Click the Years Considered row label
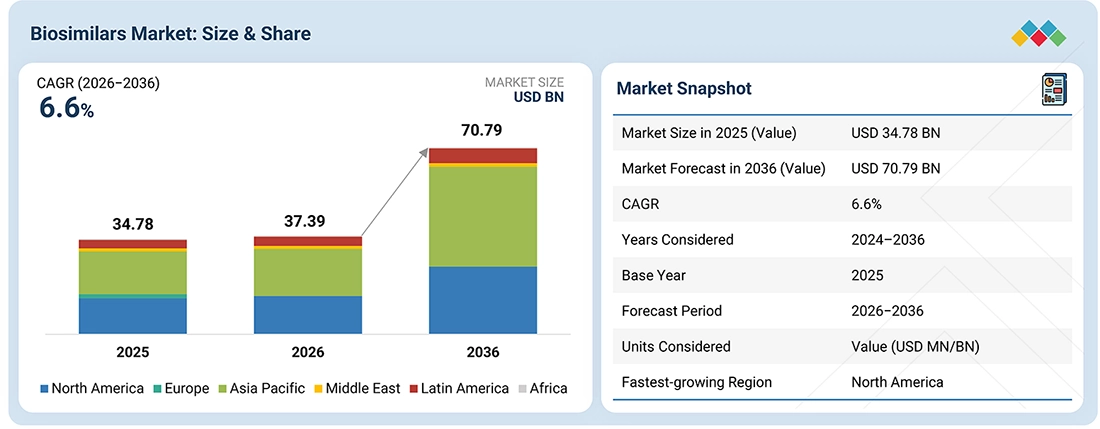Image resolution: width=1100 pixels, height=429 pixels. (x=678, y=240)
